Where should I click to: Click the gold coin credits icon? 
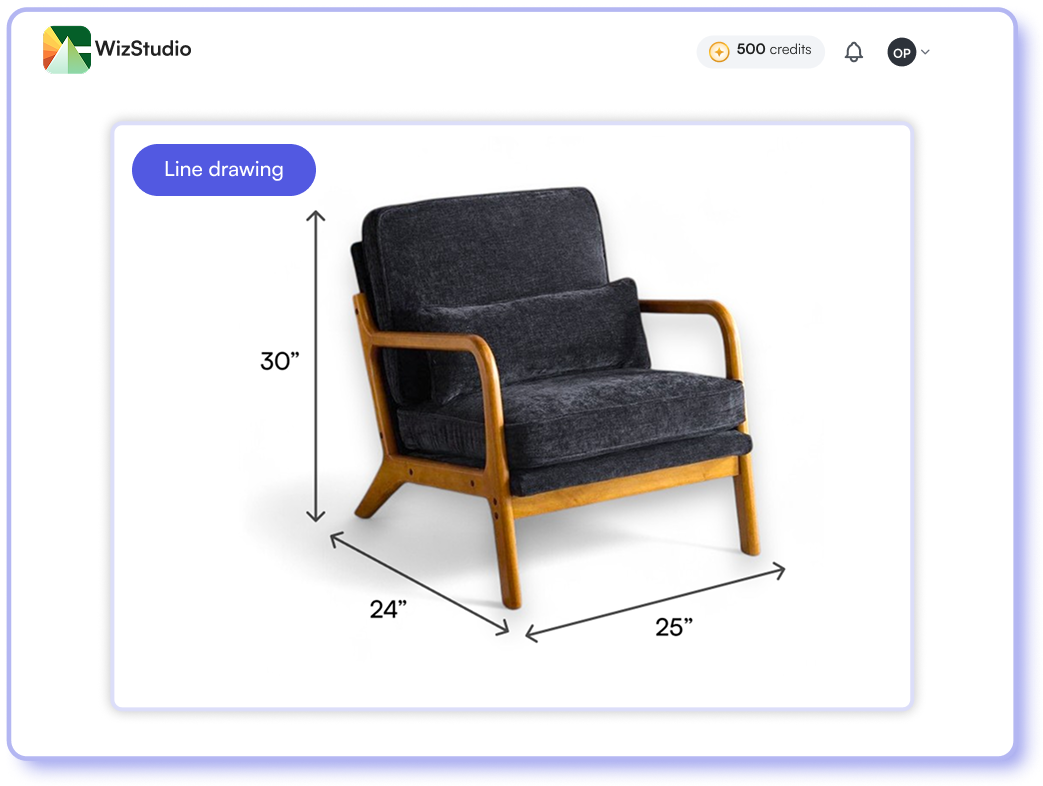coord(718,51)
